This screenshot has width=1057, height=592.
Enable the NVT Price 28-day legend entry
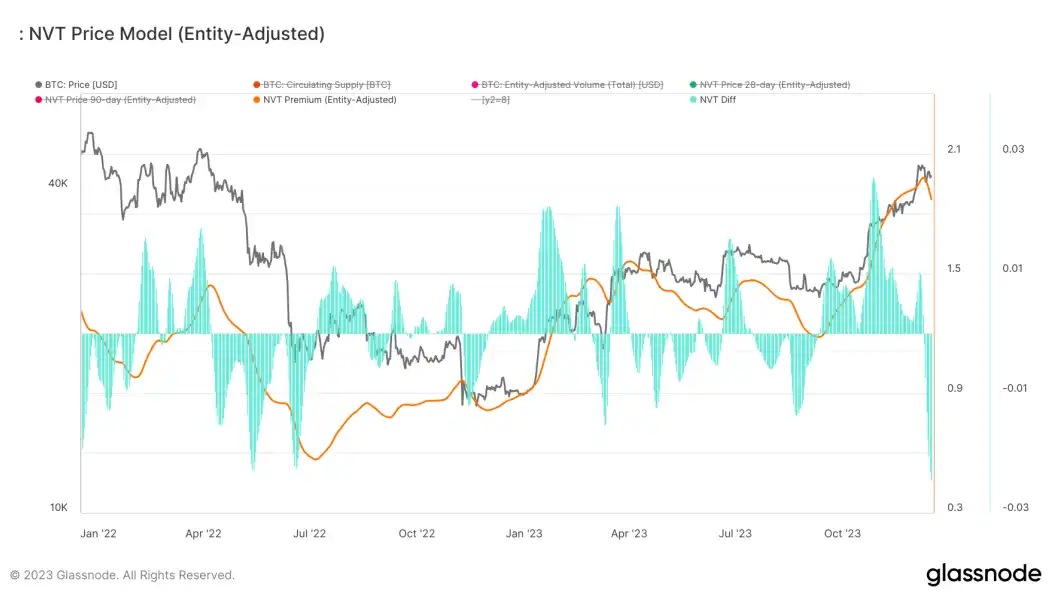775,85
